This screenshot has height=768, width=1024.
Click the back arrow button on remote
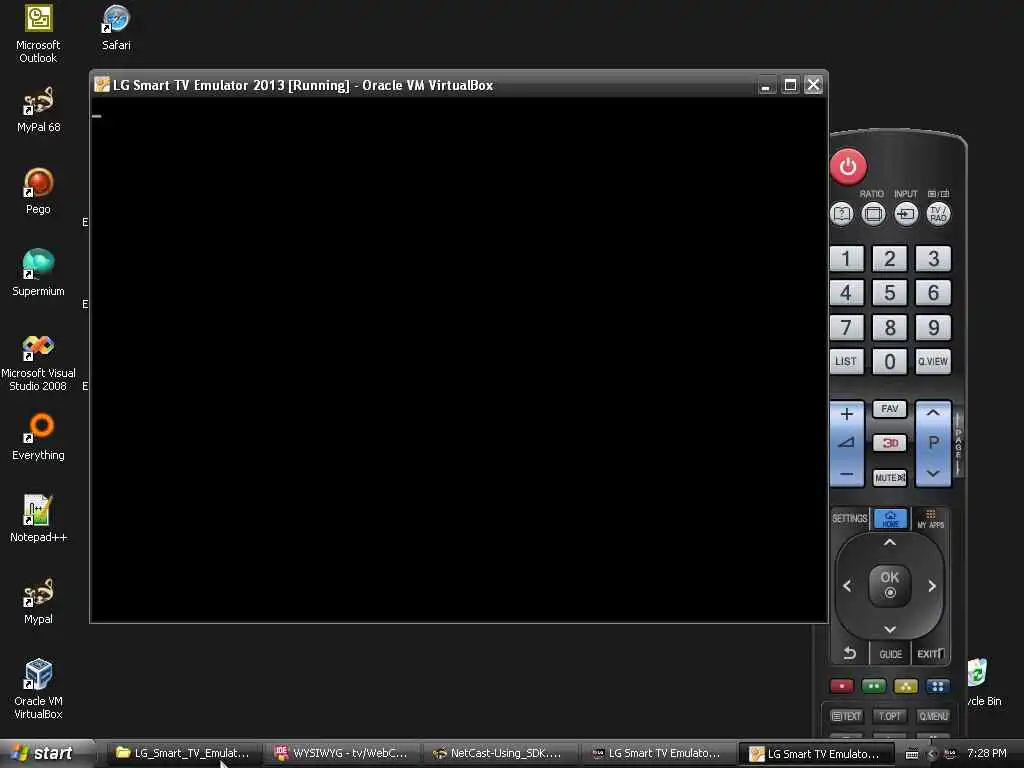click(x=849, y=653)
